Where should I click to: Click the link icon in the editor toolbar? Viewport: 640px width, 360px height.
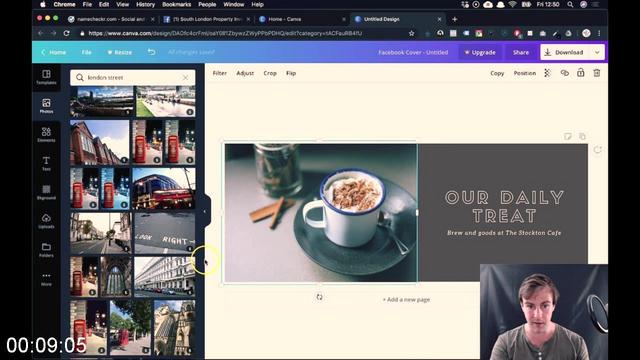pyautogui.click(x=564, y=73)
